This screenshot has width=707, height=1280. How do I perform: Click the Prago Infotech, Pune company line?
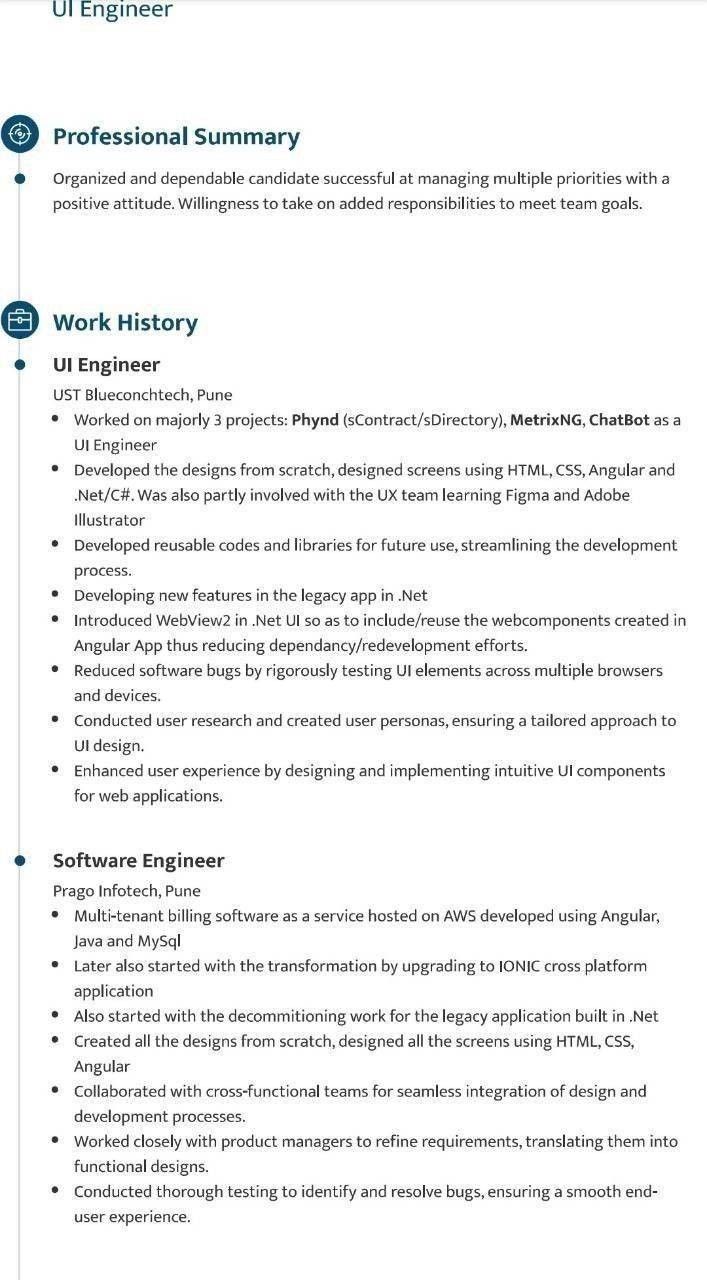point(126,890)
